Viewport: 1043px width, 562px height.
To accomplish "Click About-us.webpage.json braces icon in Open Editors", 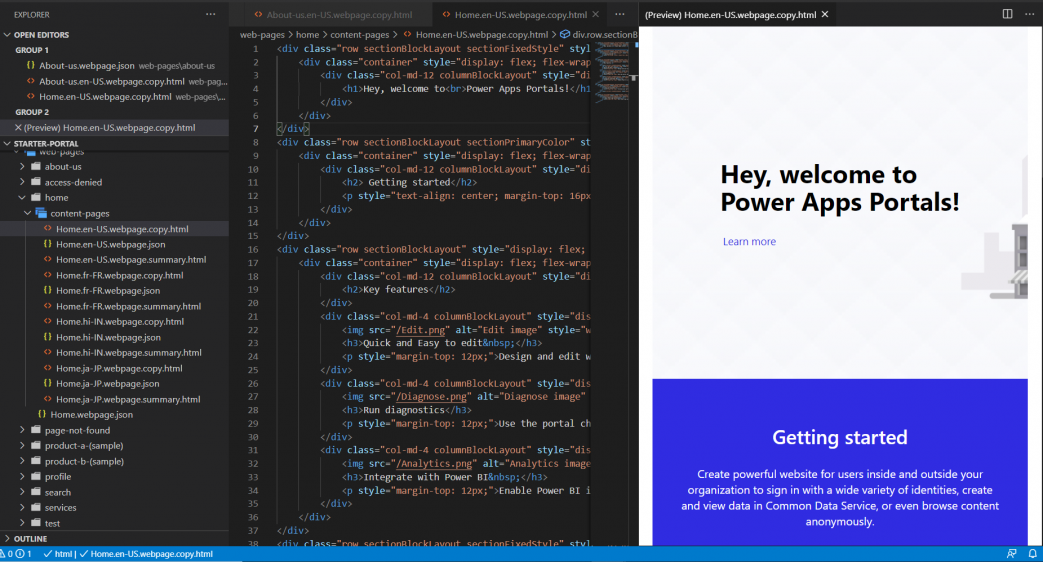I will (x=31, y=65).
